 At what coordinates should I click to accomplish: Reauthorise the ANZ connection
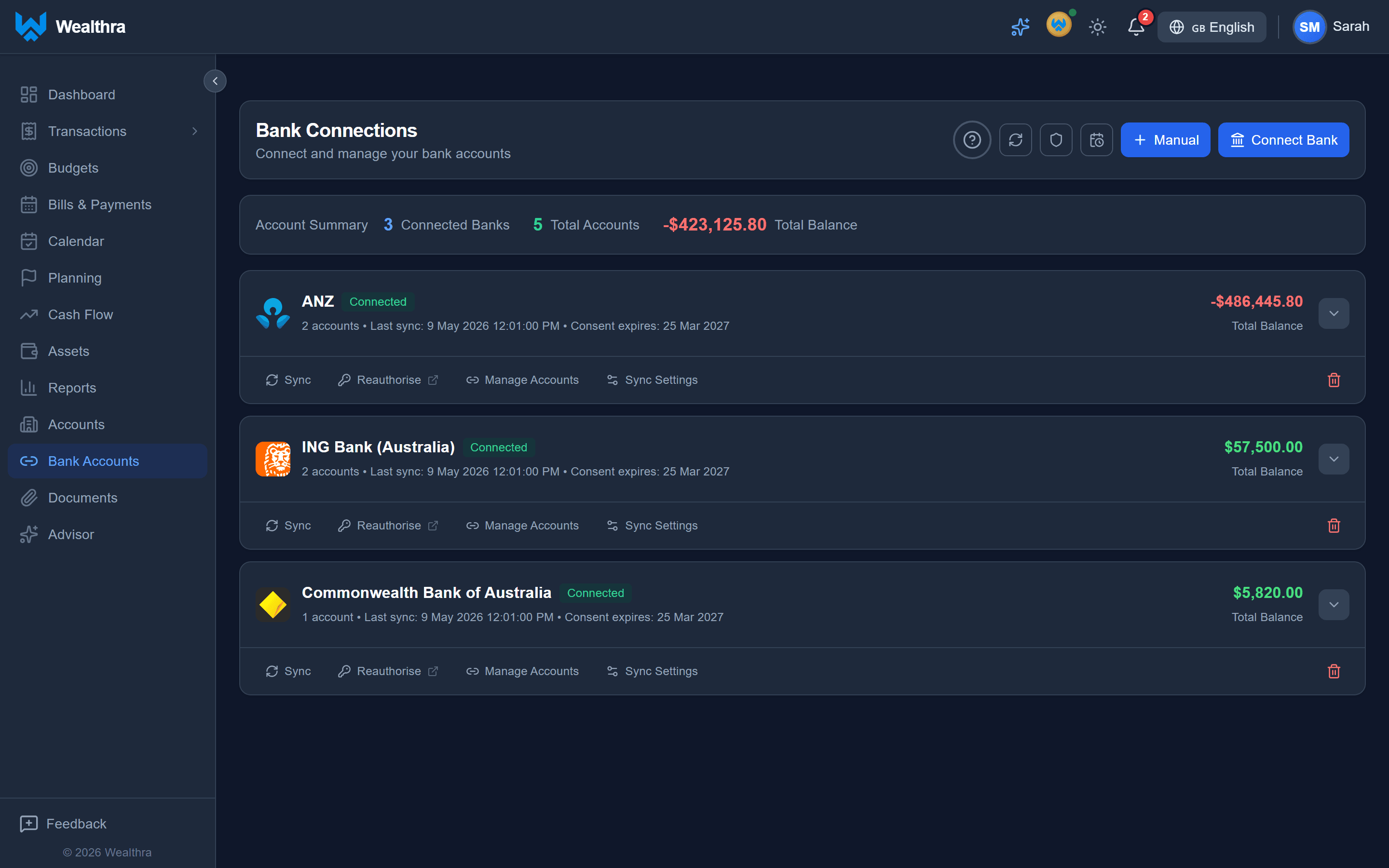coord(389,380)
